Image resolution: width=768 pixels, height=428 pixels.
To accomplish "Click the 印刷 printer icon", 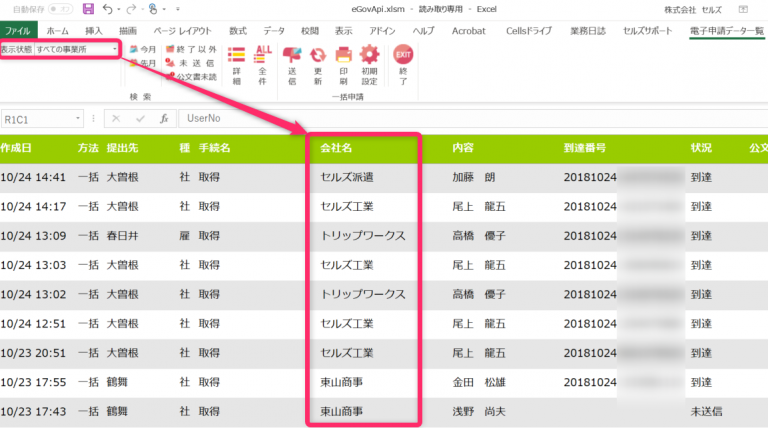I will tap(343, 55).
